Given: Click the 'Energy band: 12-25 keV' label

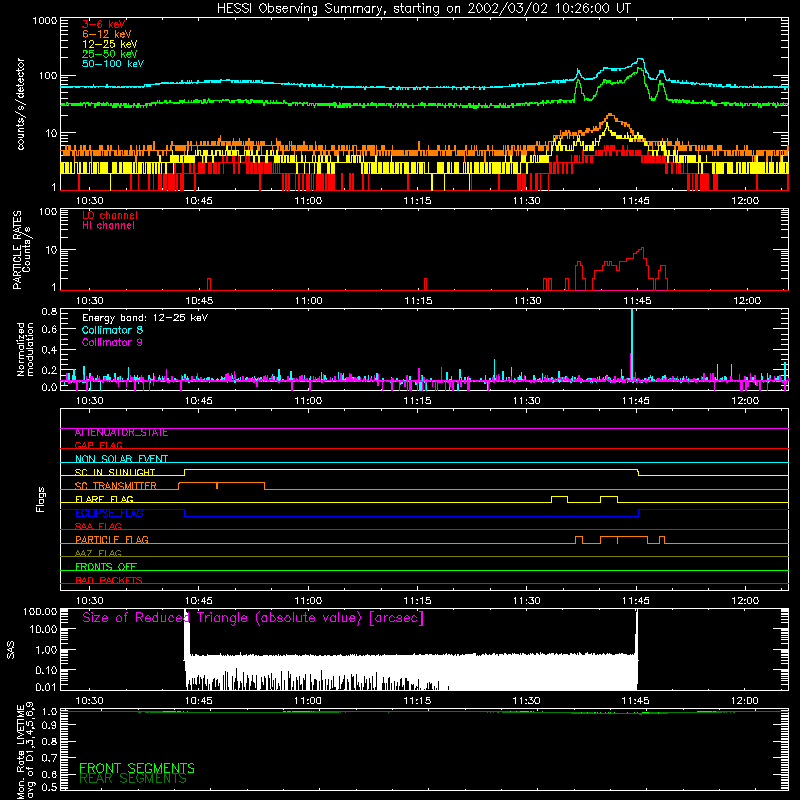Looking at the screenshot, I should [x=145, y=318].
